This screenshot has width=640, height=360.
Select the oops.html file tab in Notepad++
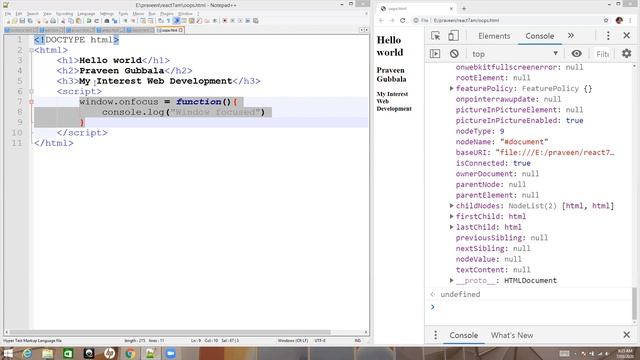(x=170, y=30)
